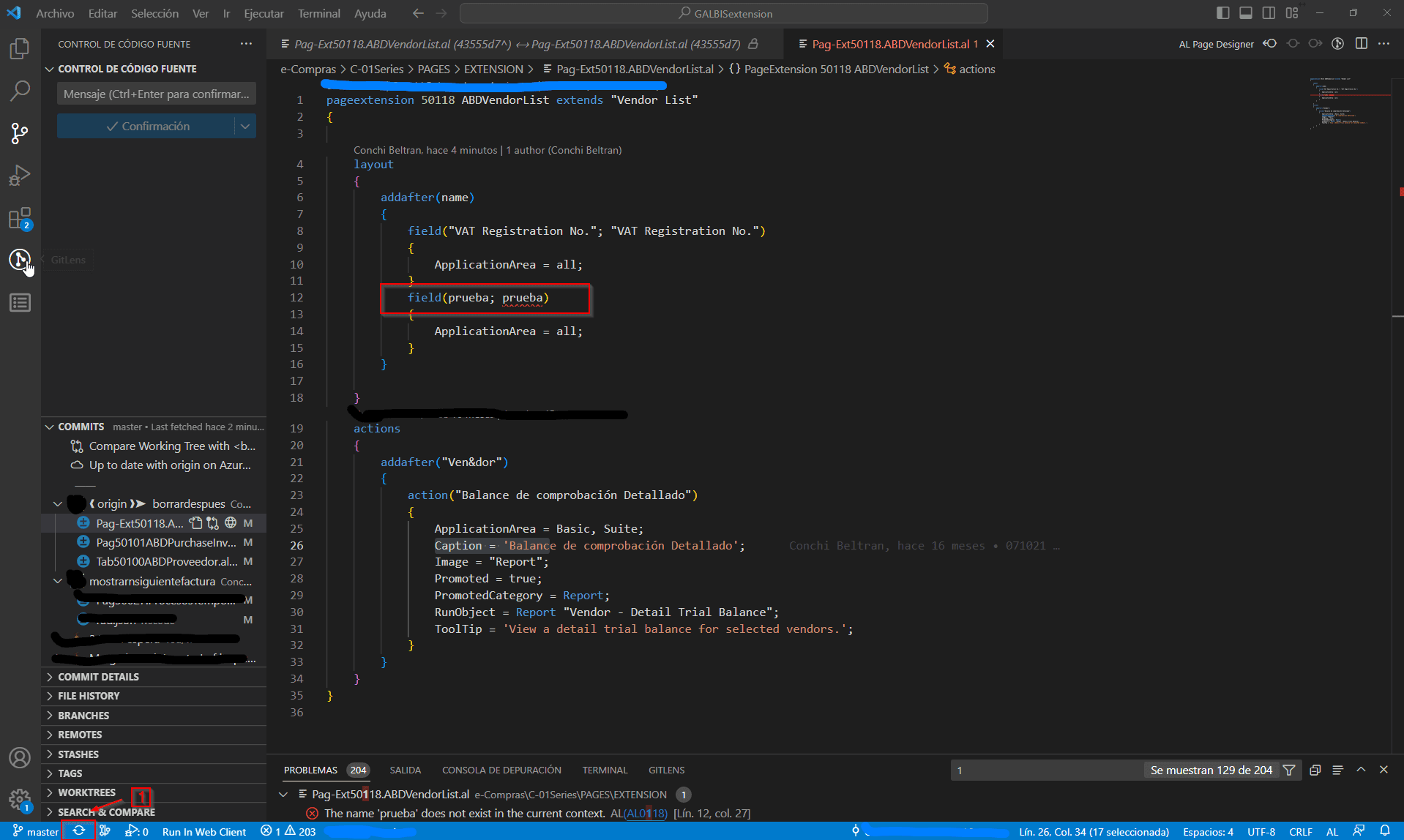
Task: Close the tab Pag-Ext50118.ABDVendorList.al
Action: pyautogui.click(x=990, y=44)
